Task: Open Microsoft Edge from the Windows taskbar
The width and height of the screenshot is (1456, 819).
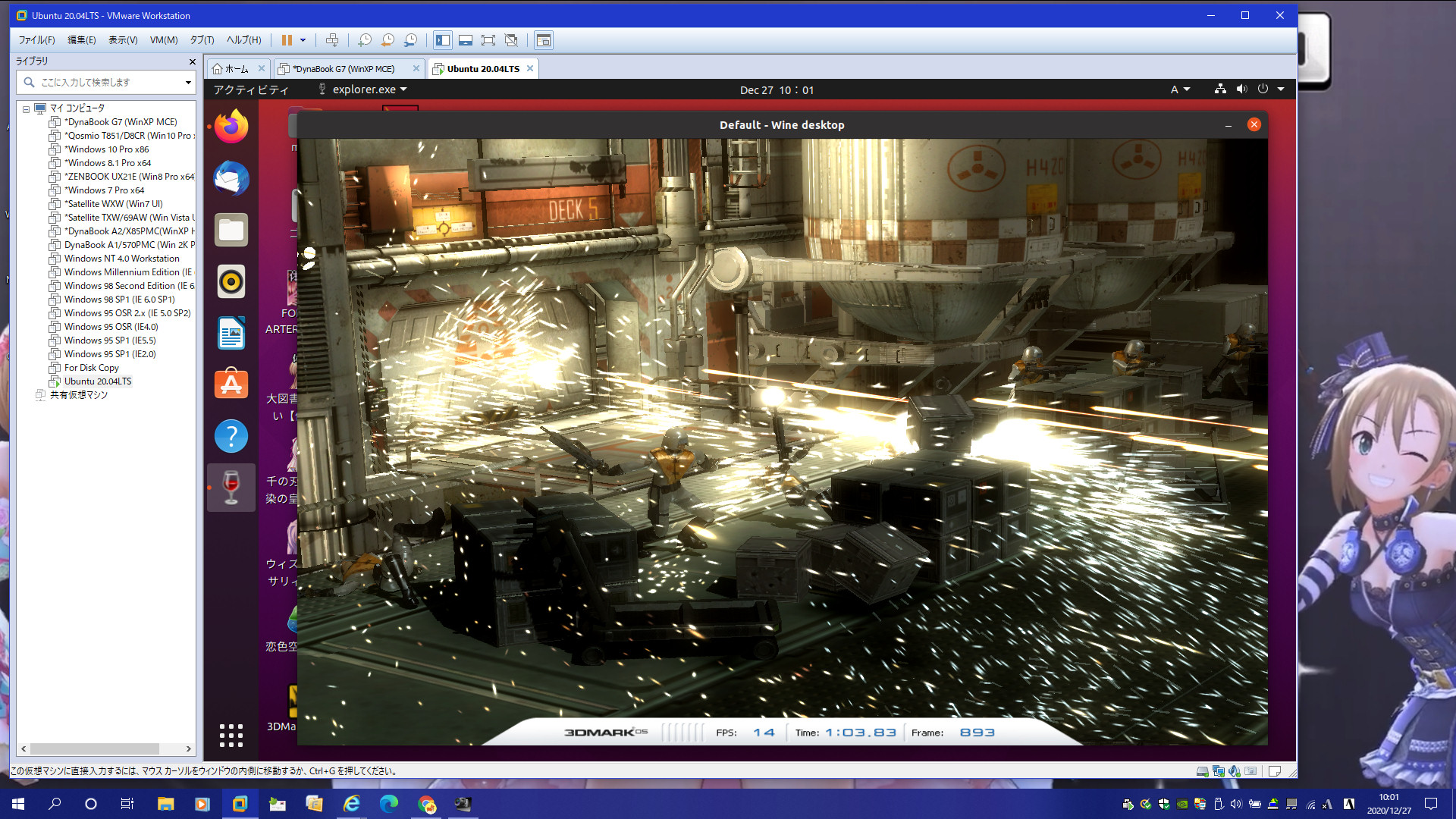Action: tap(388, 804)
